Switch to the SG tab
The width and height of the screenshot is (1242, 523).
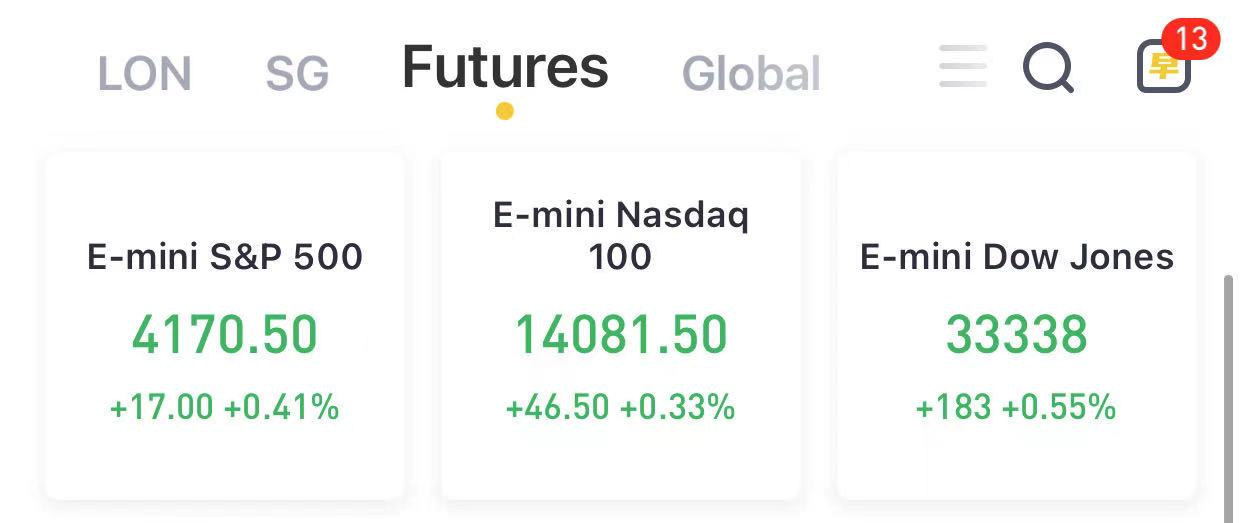297,74
